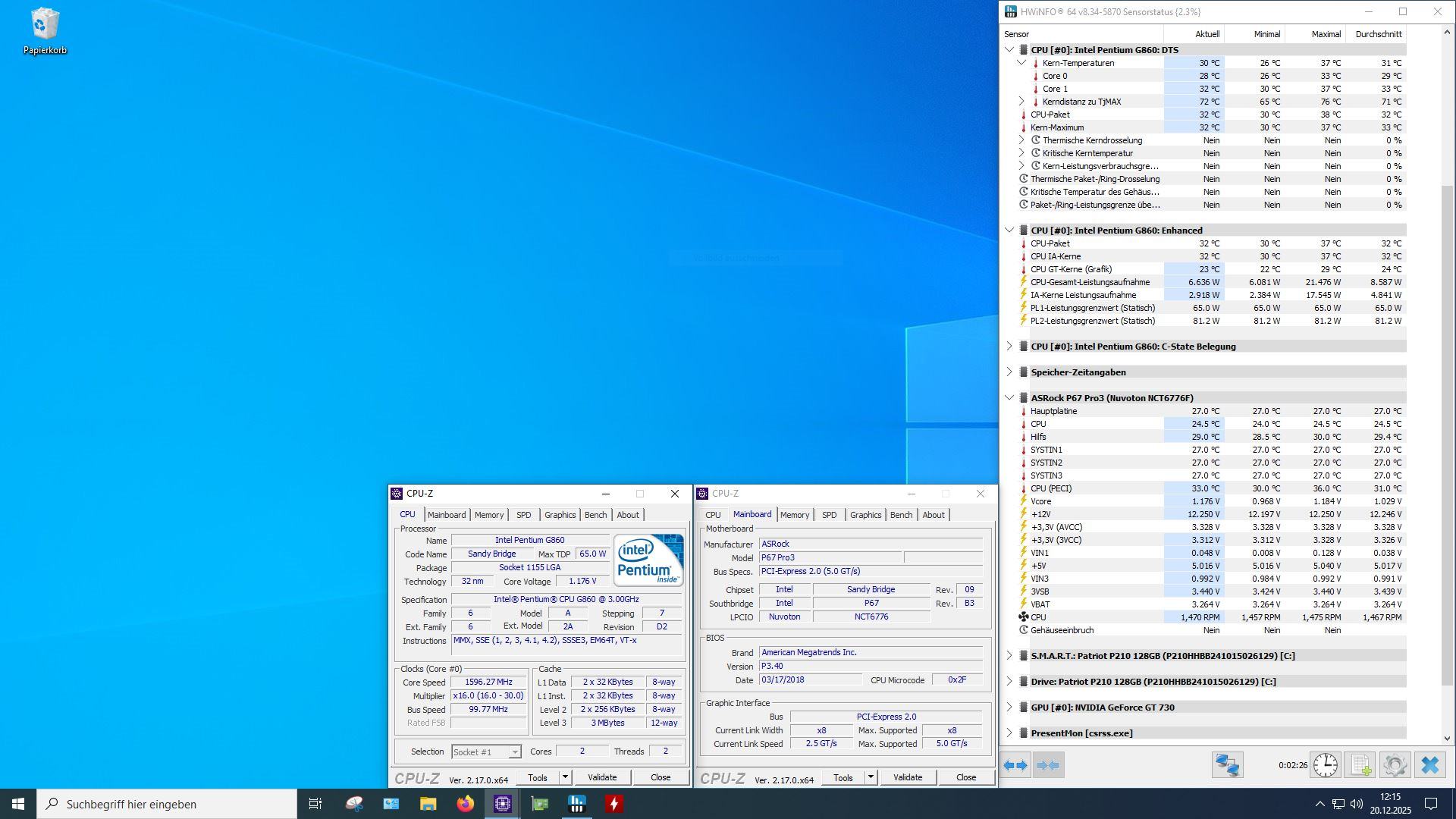
Task: Click Validate in the left CPU-Z window
Action: coord(602,777)
